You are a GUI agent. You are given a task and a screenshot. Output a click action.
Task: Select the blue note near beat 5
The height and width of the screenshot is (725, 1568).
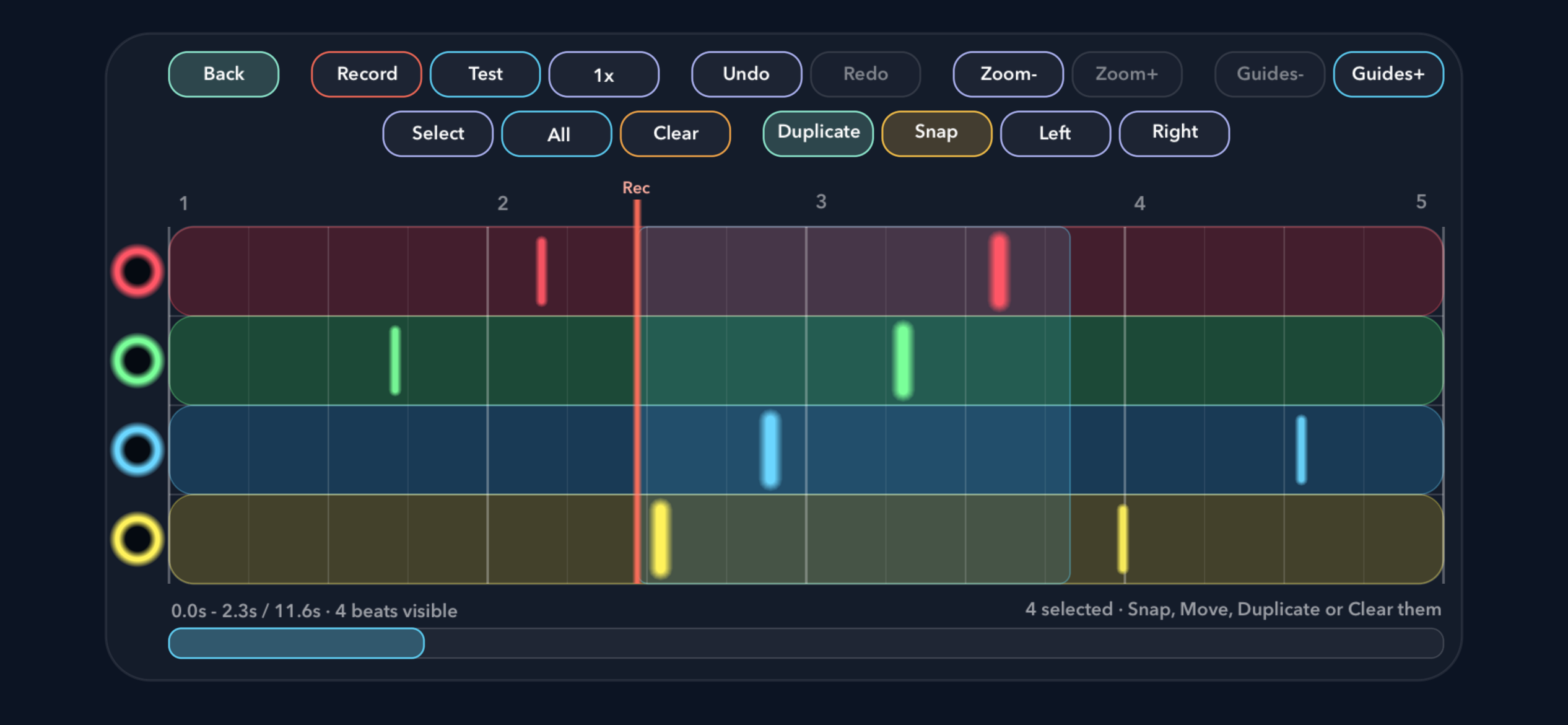[1301, 450]
